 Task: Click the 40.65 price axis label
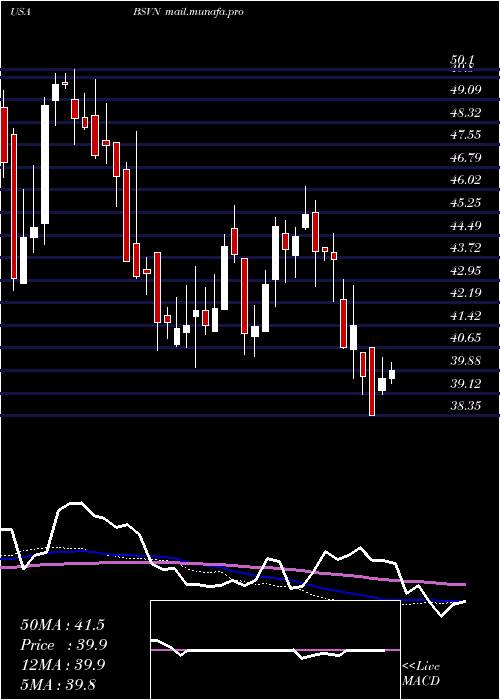(x=467, y=338)
